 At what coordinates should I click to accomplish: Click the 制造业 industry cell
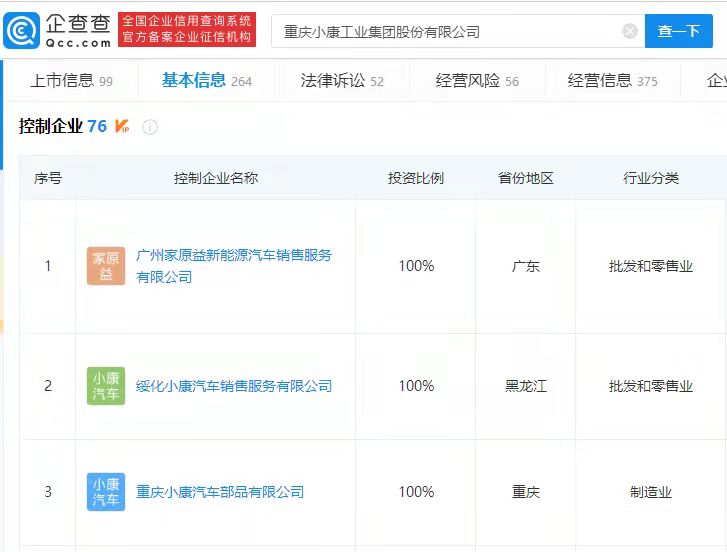[650, 492]
